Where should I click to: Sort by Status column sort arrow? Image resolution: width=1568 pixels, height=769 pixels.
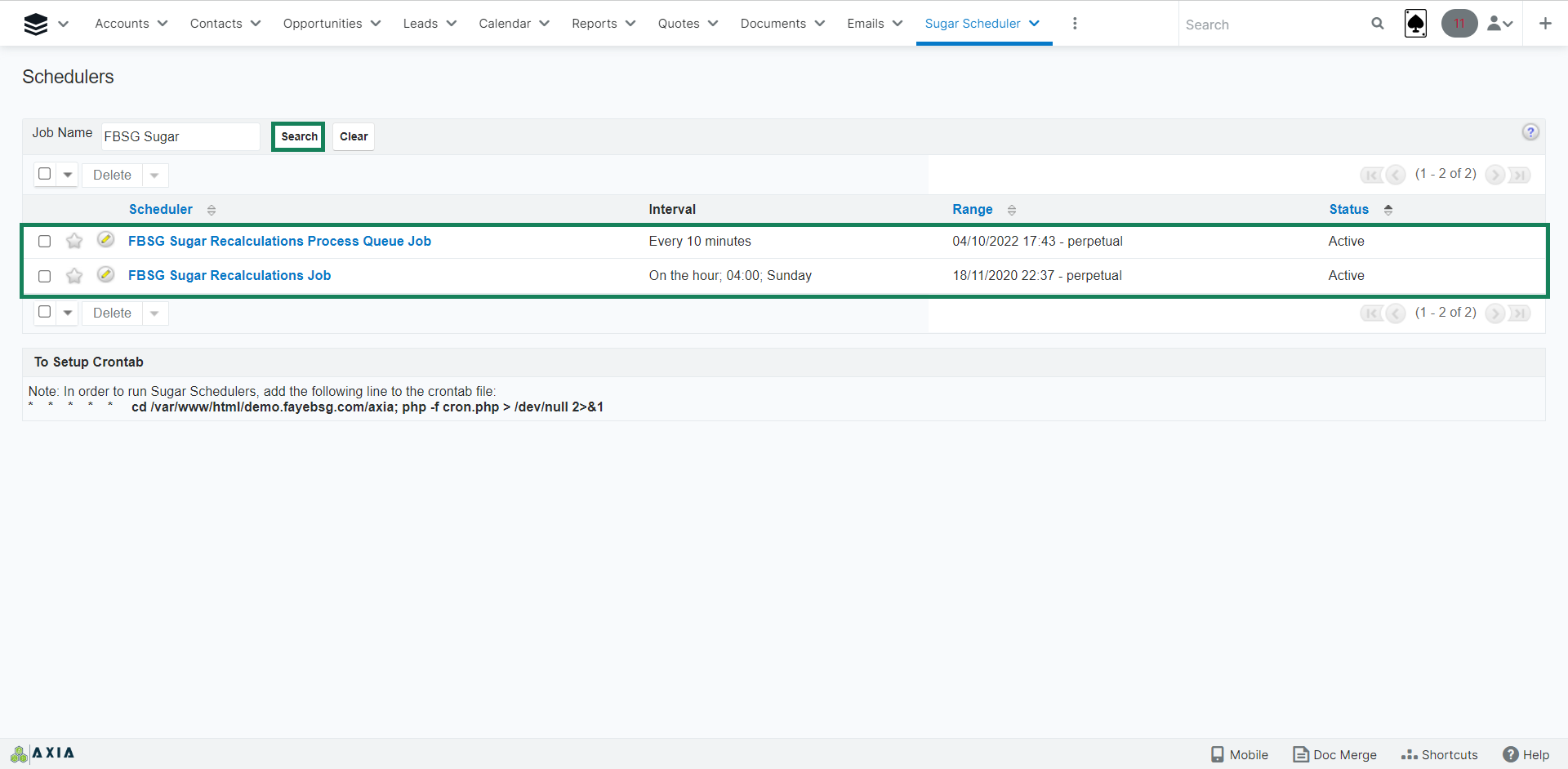click(1388, 211)
